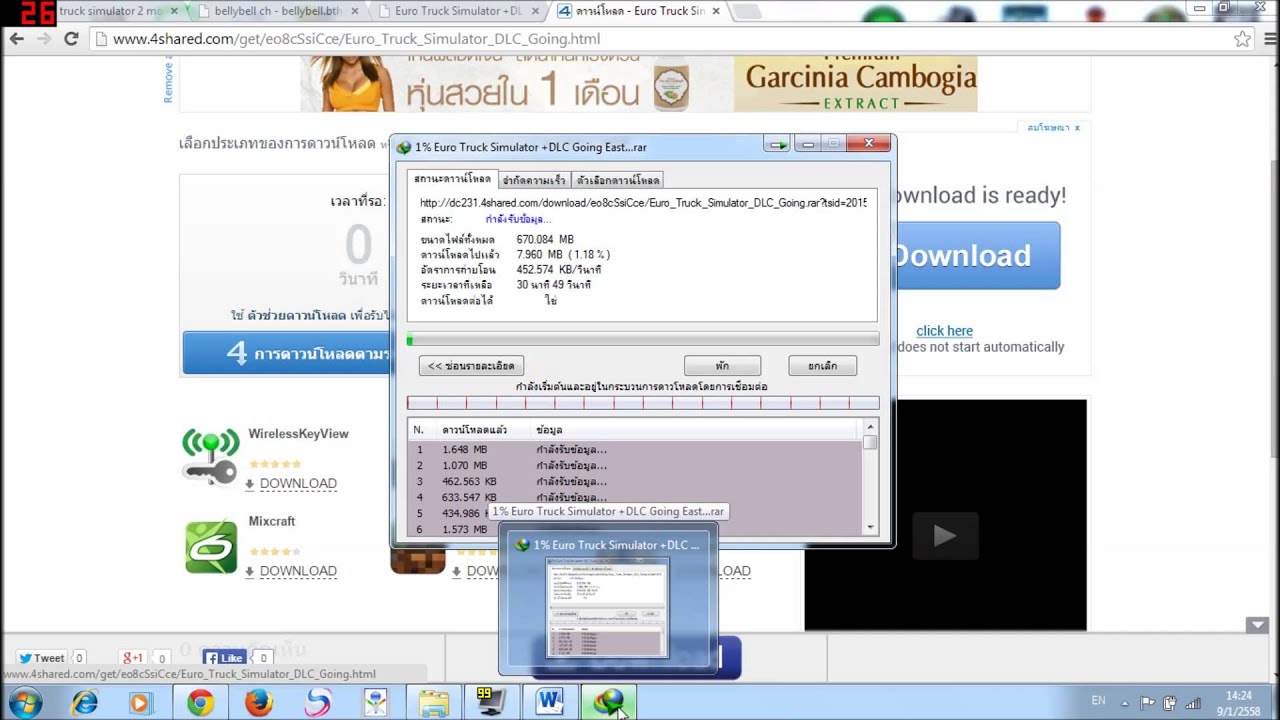The height and width of the screenshot is (720, 1280).
Task: Click the green download progress bar
Action: [643, 341]
